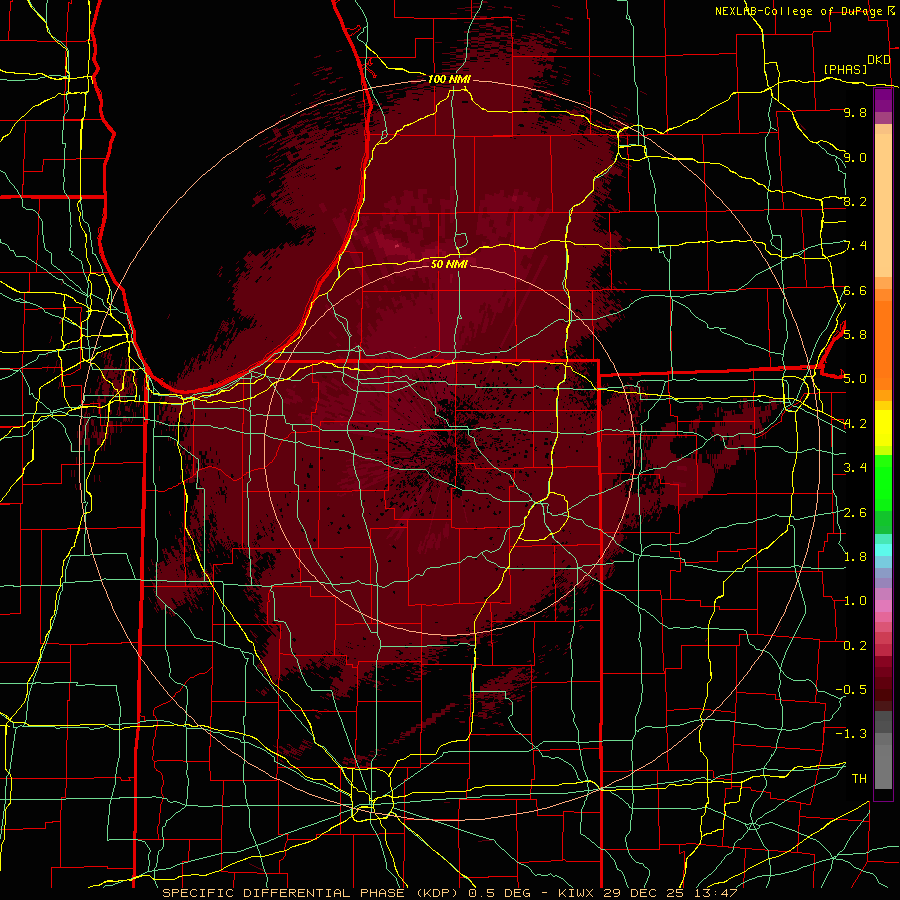Image resolution: width=900 pixels, height=900 pixels.
Task: Click the "50 NMI" range ring label
Action: (449, 264)
